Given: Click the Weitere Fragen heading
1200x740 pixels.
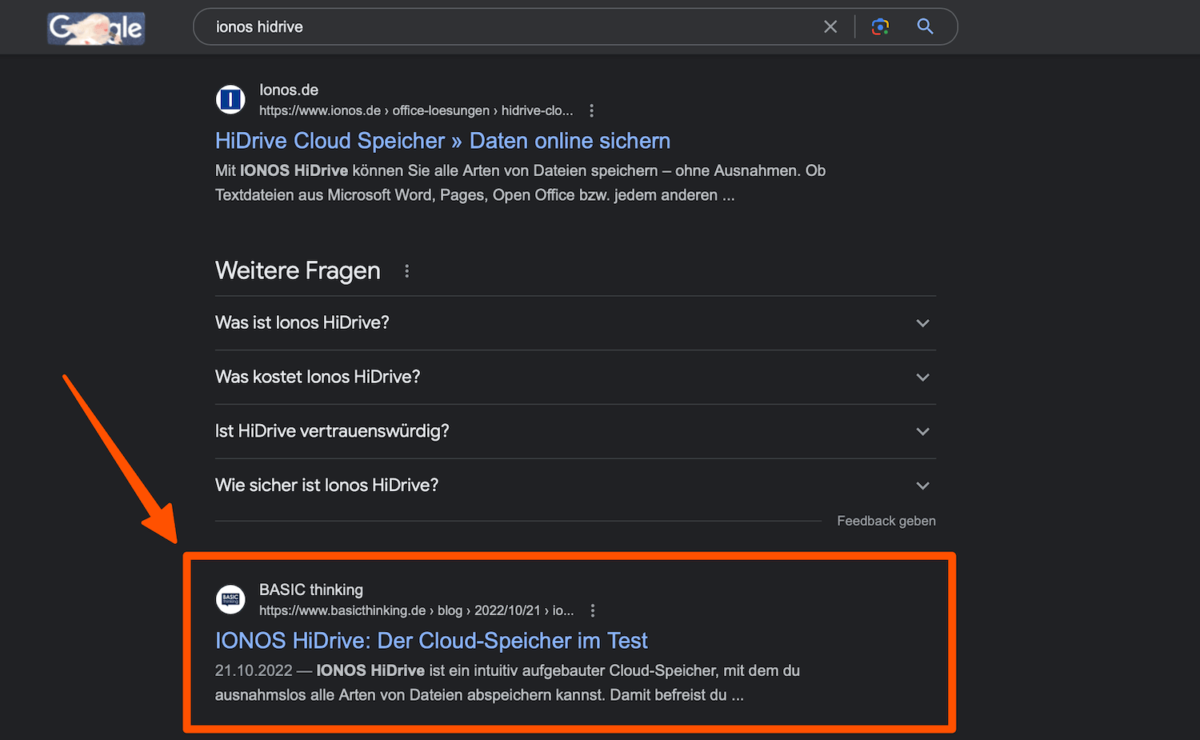Looking at the screenshot, I should point(297,270).
